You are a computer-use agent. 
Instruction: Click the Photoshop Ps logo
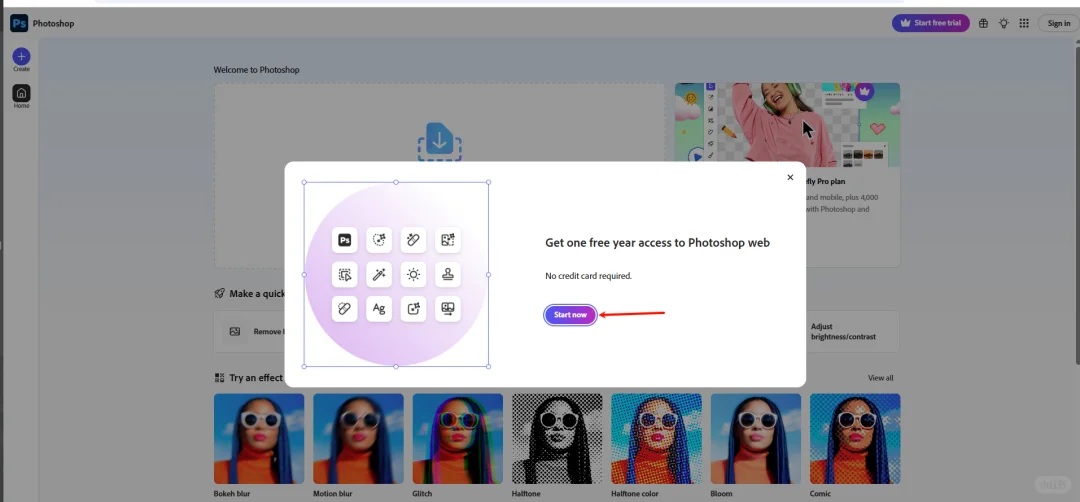19,23
